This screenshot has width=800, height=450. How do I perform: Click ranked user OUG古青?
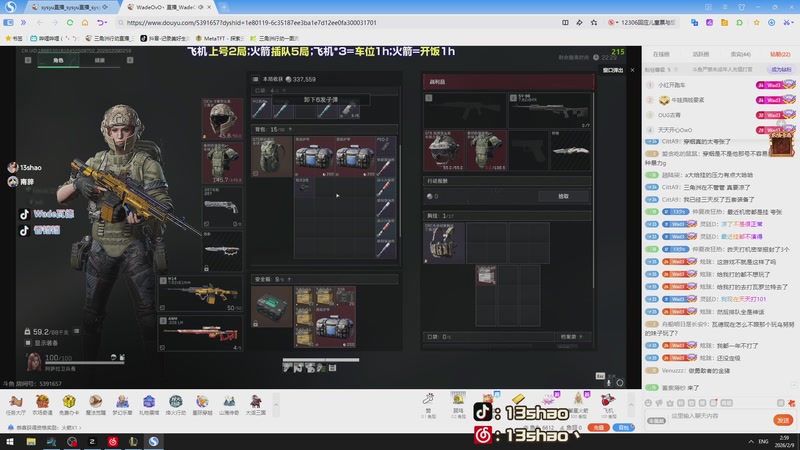[669, 115]
